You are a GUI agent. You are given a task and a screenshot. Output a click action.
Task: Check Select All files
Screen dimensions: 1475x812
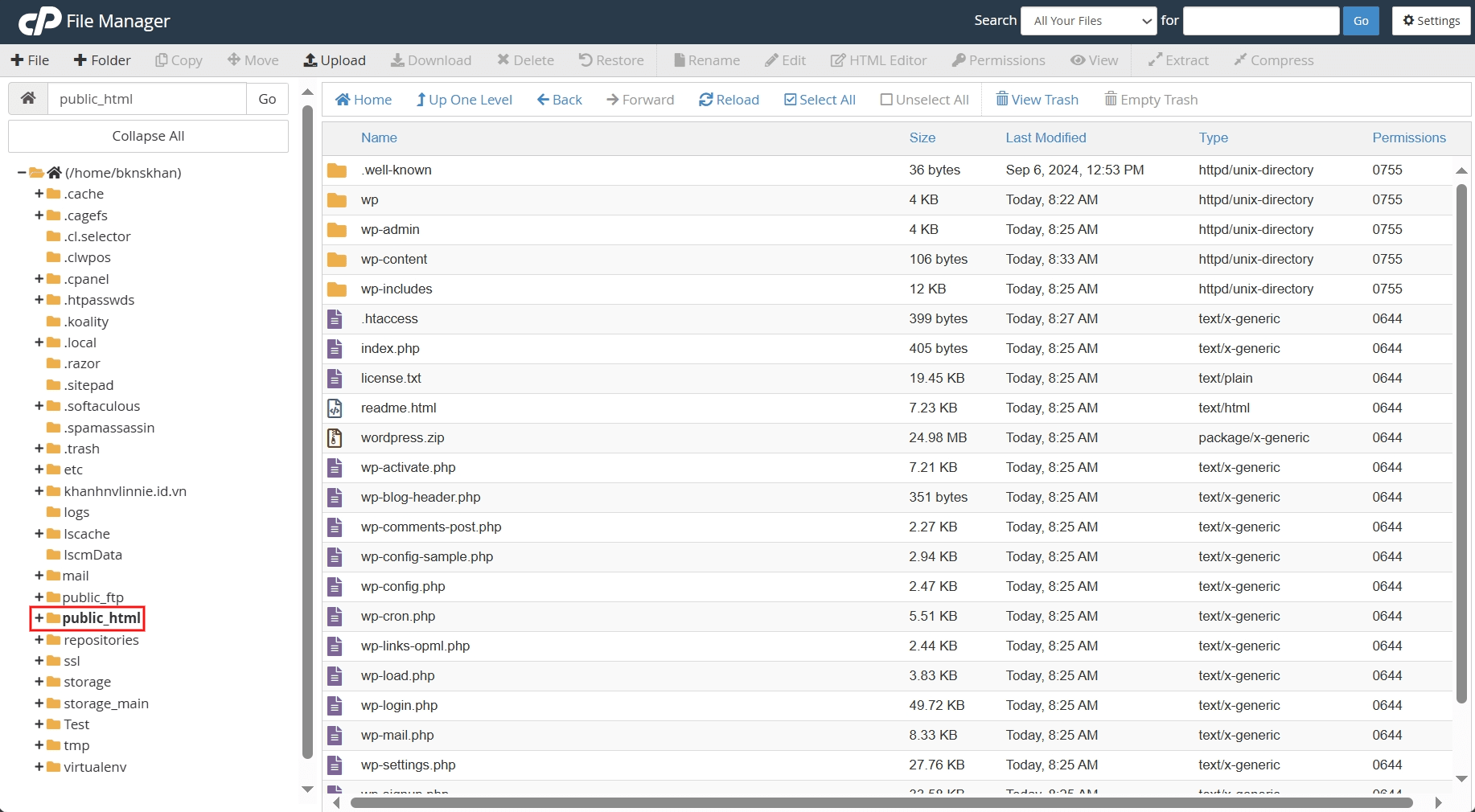pos(820,100)
